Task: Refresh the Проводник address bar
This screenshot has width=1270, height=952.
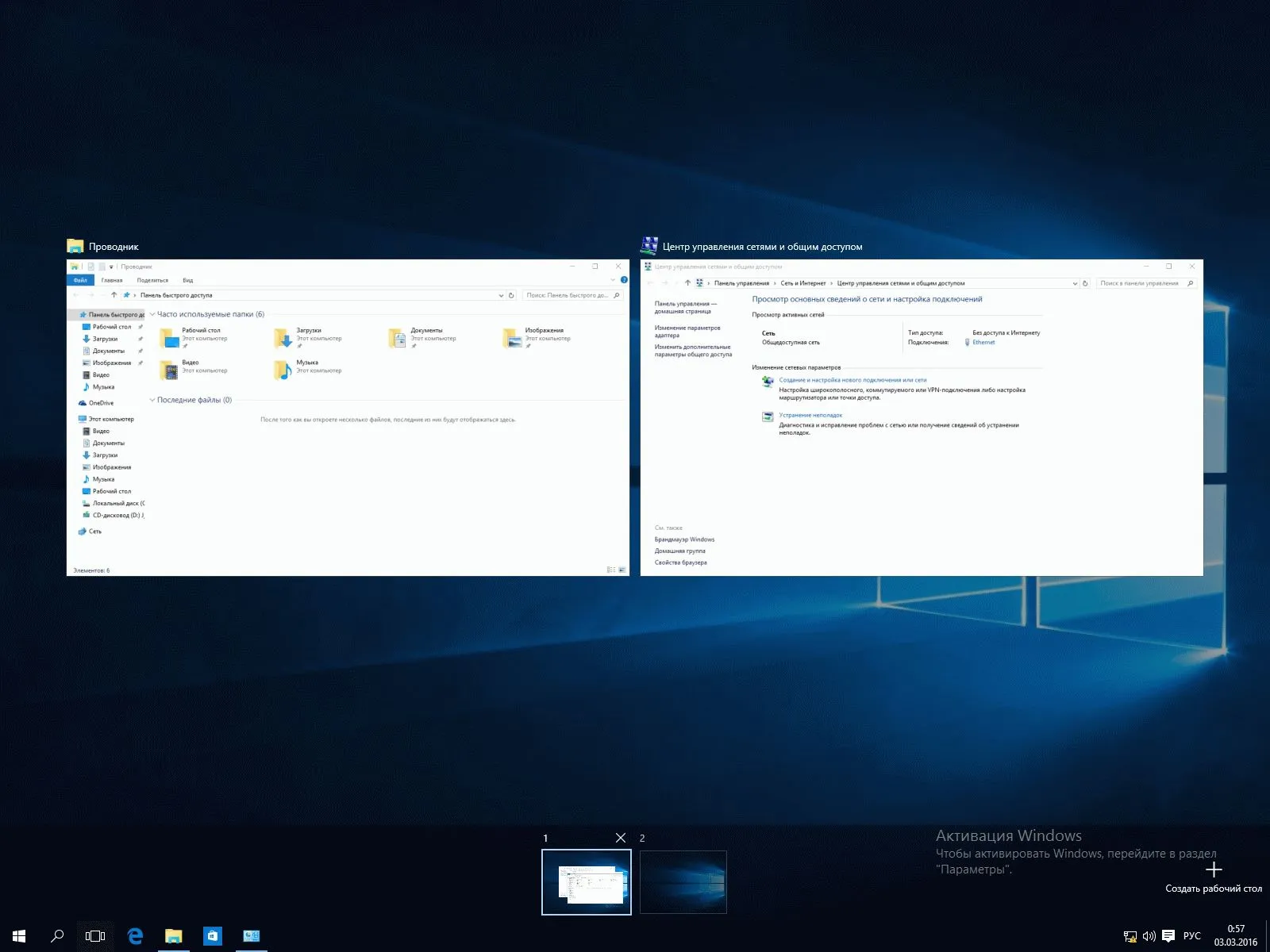Action: pos(511,295)
